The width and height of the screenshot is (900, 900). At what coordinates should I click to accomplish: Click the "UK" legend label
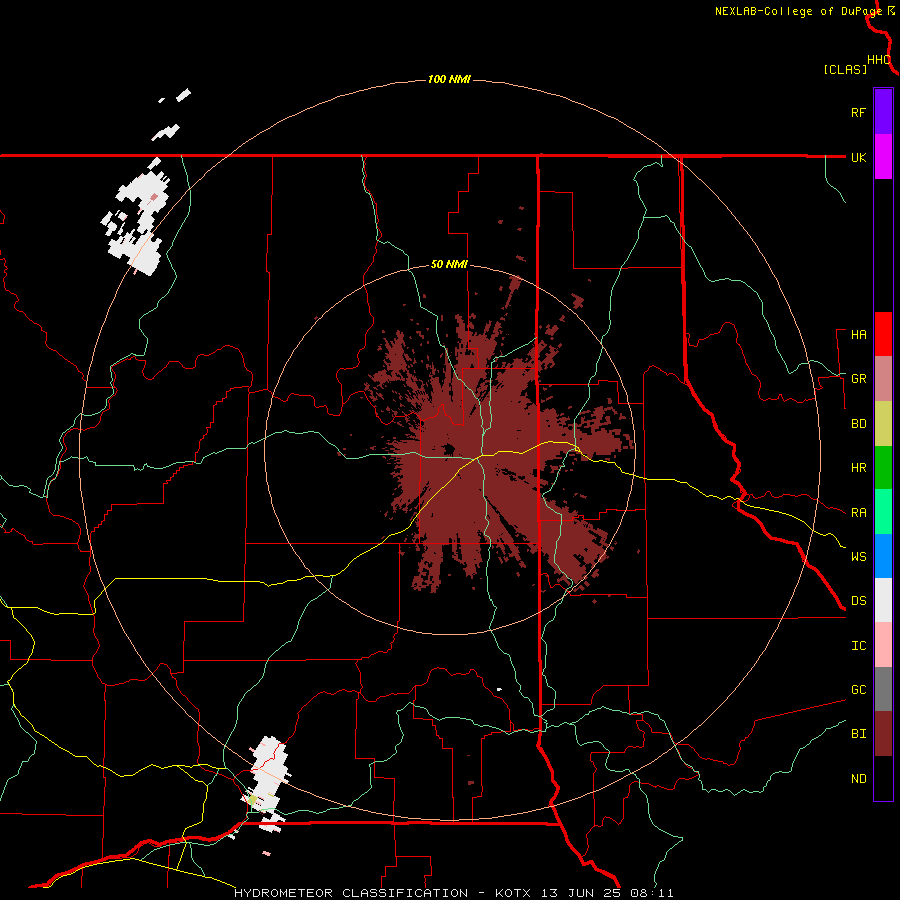tap(858, 158)
